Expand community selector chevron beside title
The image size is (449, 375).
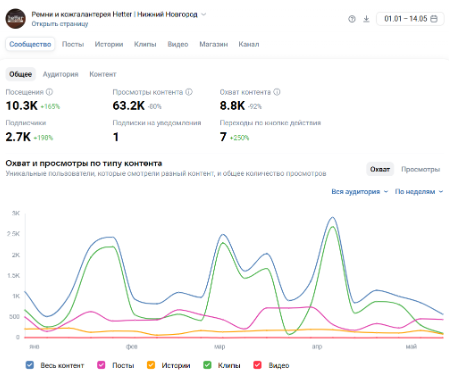(x=204, y=14)
